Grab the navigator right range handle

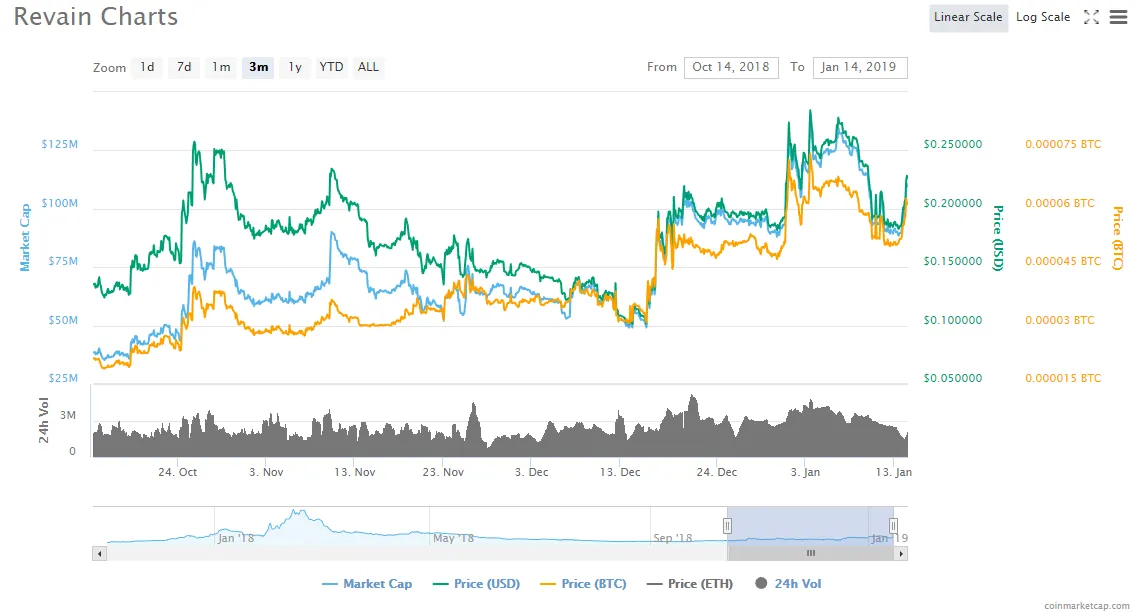tap(893, 526)
